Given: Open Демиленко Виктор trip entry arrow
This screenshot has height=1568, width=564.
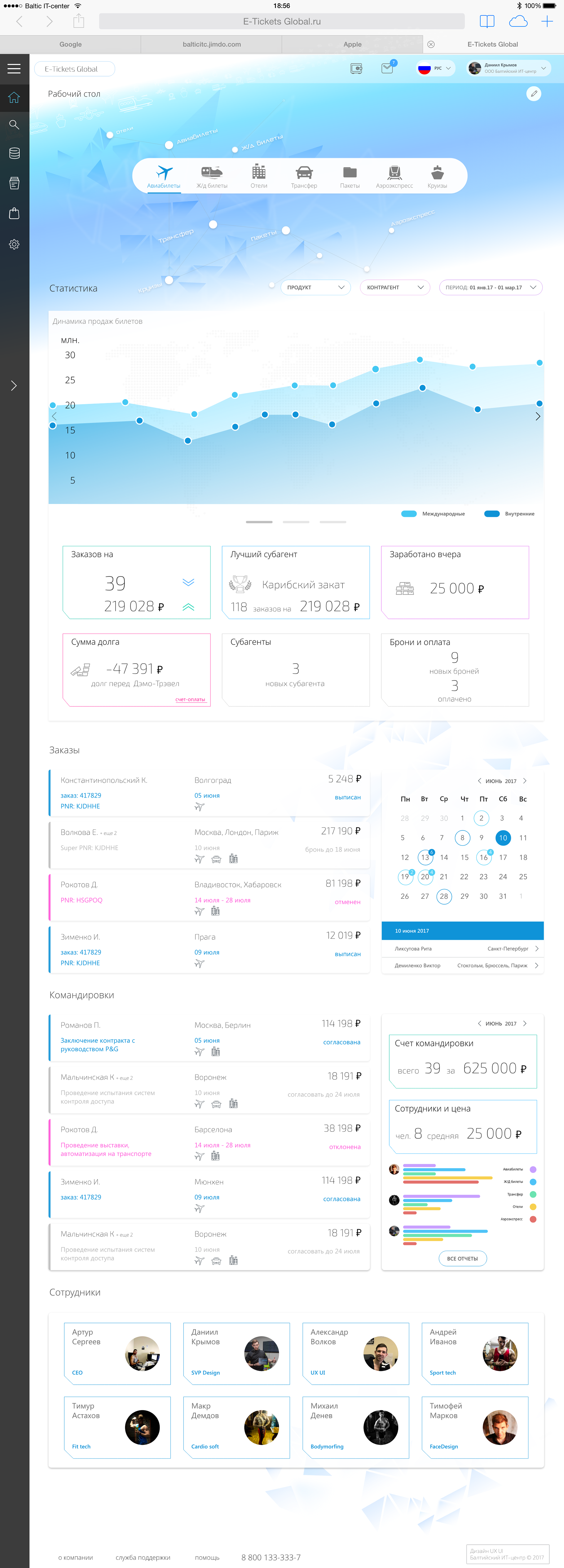Looking at the screenshot, I should point(537,965).
